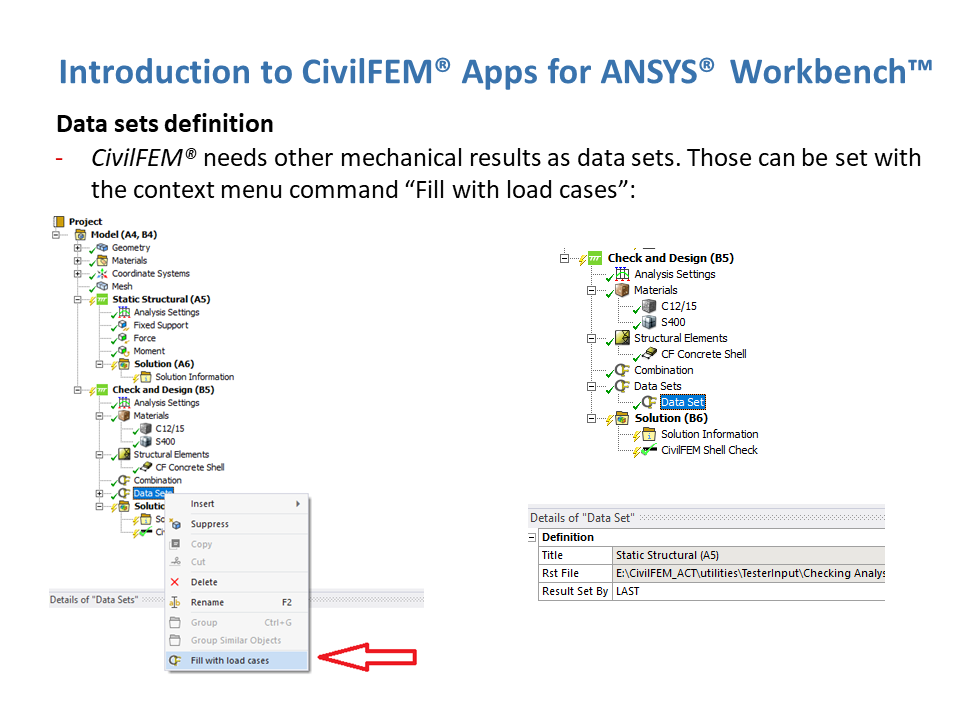Expand the Geometry tree node
960x720 pixels.
tap(78, 248)
